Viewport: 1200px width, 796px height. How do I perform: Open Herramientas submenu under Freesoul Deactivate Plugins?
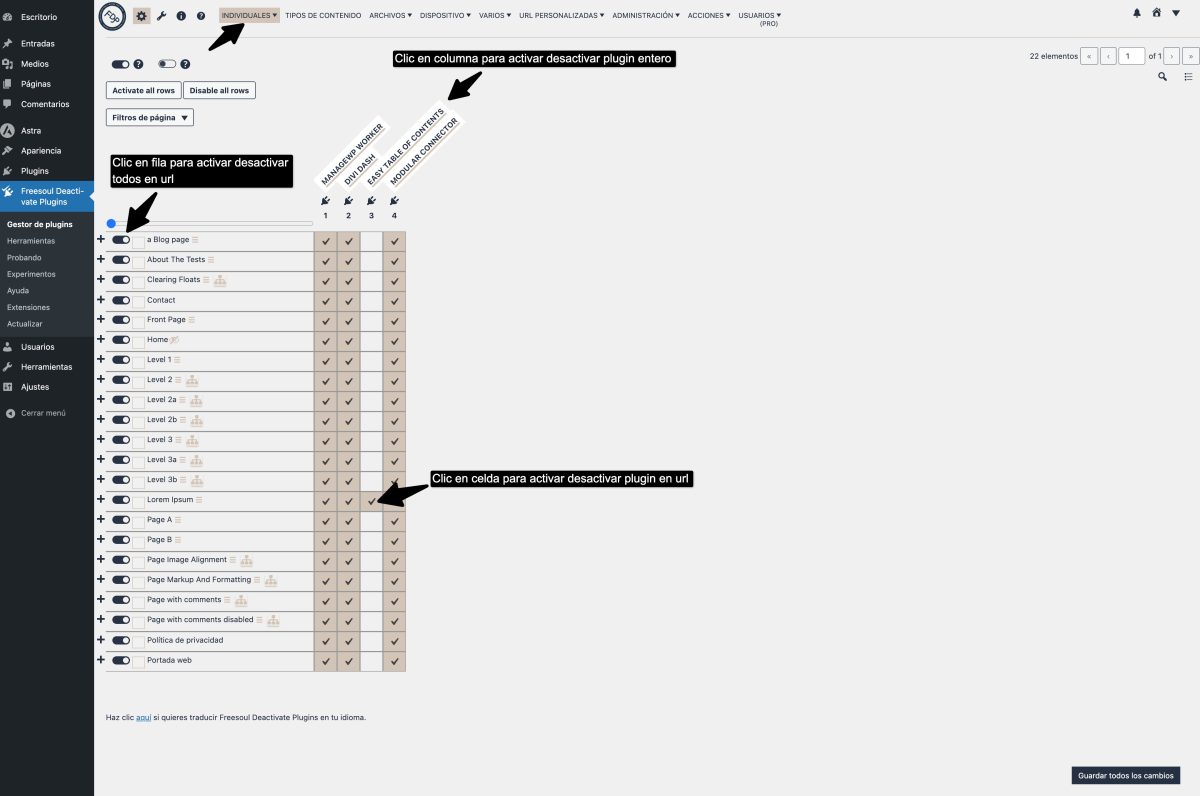point(31,241)
